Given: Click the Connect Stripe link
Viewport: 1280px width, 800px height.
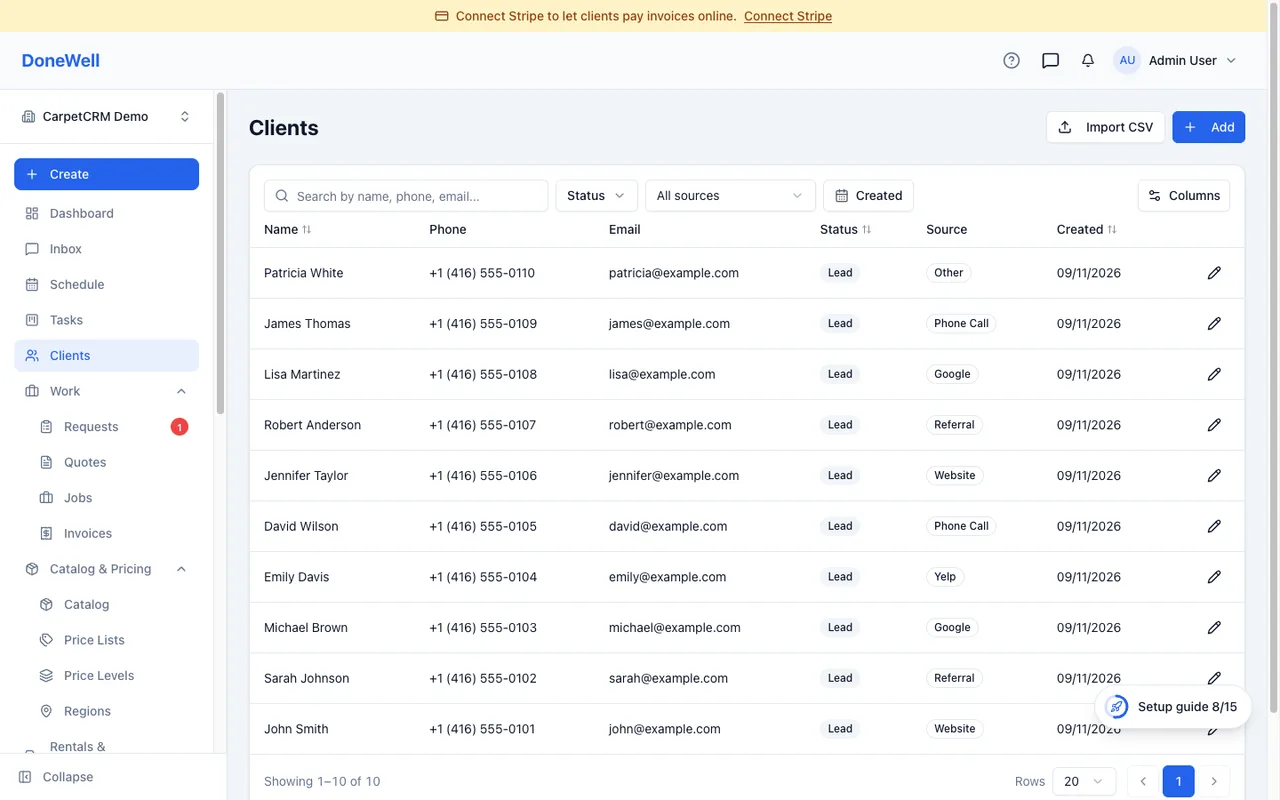Looking at the screenshot, I should point(788,16).
